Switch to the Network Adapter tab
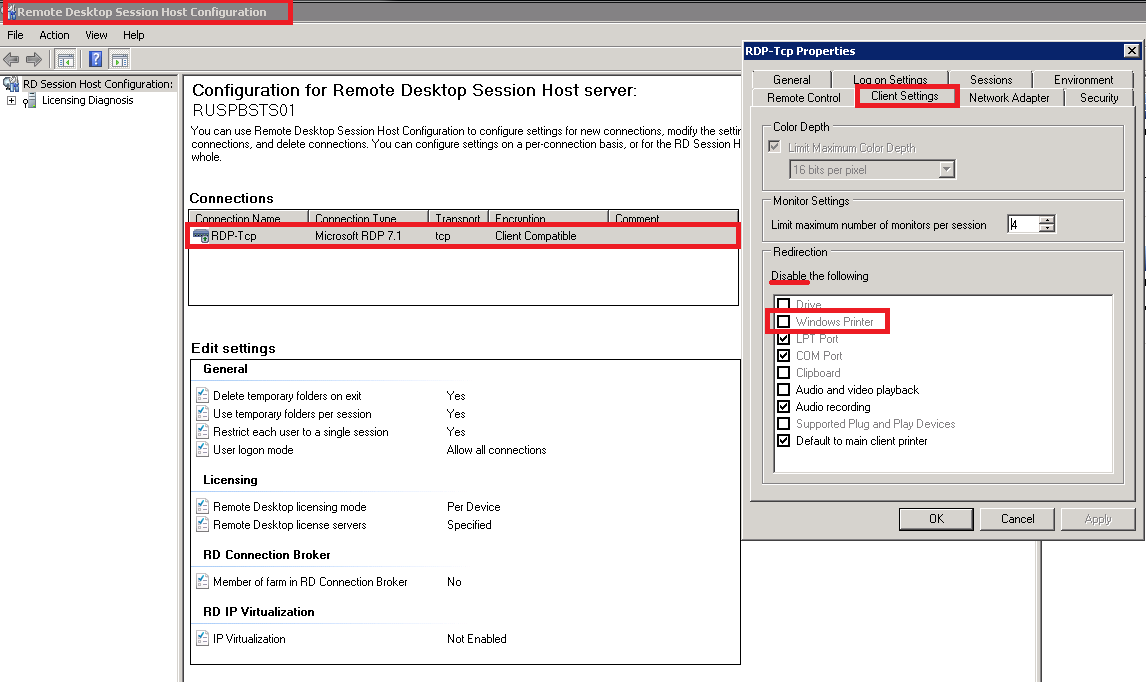The image size is (1146, 682). coord(1009,97)
